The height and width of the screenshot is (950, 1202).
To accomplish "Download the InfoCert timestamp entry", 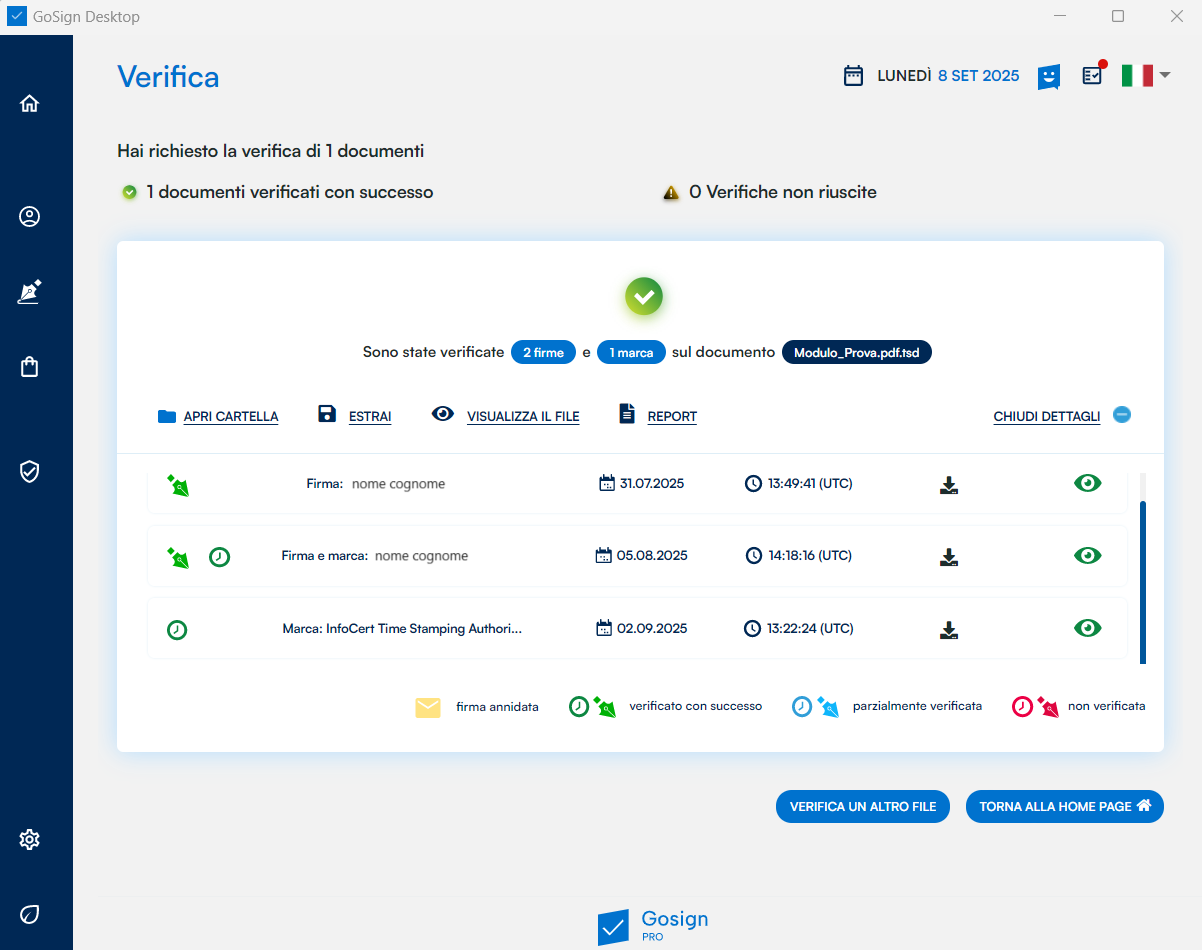I will click(x=949, y=630).
